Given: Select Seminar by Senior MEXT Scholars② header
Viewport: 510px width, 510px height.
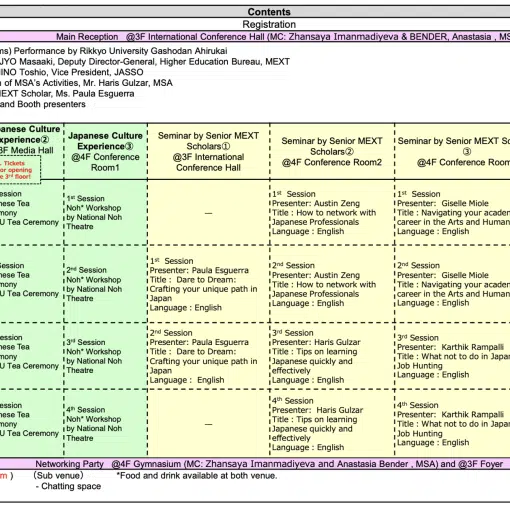Looking at the screenshot, I should [332, 151].
